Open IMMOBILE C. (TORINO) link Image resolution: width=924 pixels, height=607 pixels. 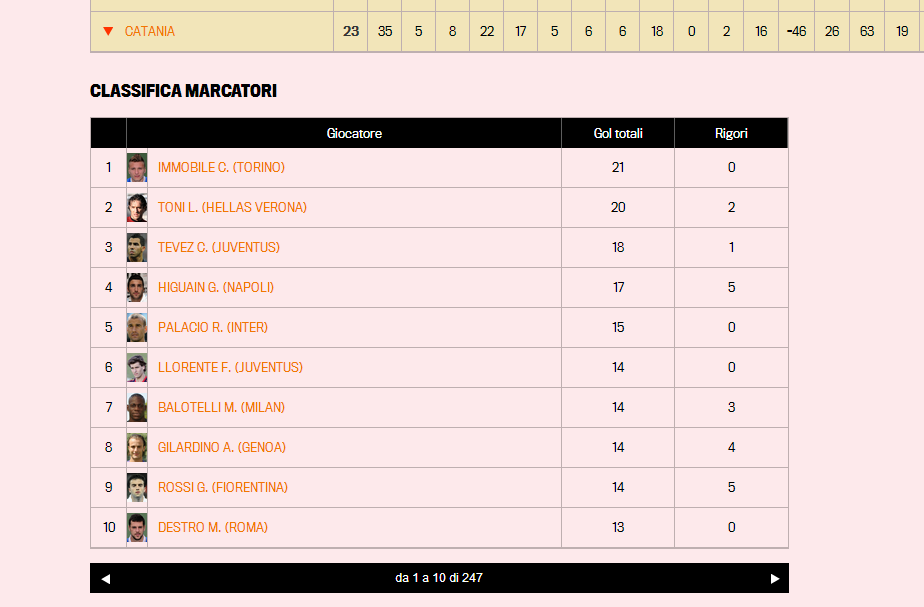coord(221,167)
